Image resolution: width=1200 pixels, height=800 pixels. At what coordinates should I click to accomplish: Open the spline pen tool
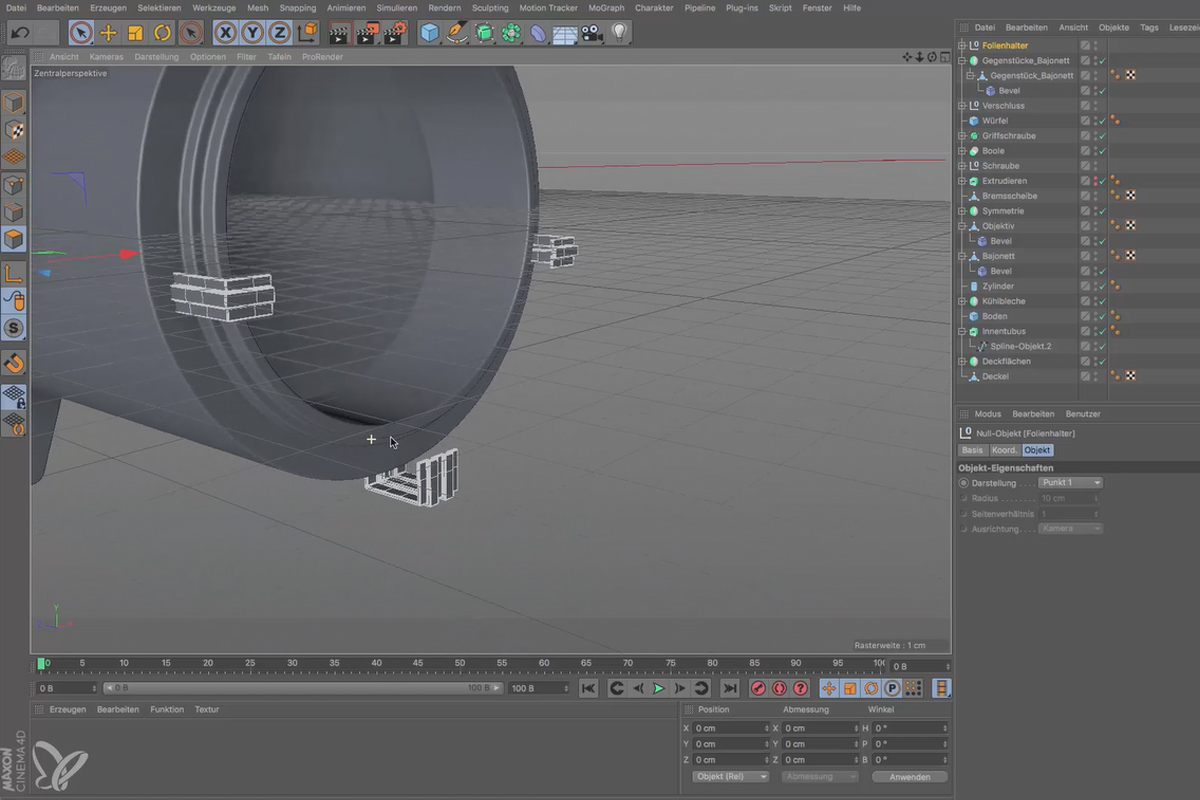tap(457, 33)
